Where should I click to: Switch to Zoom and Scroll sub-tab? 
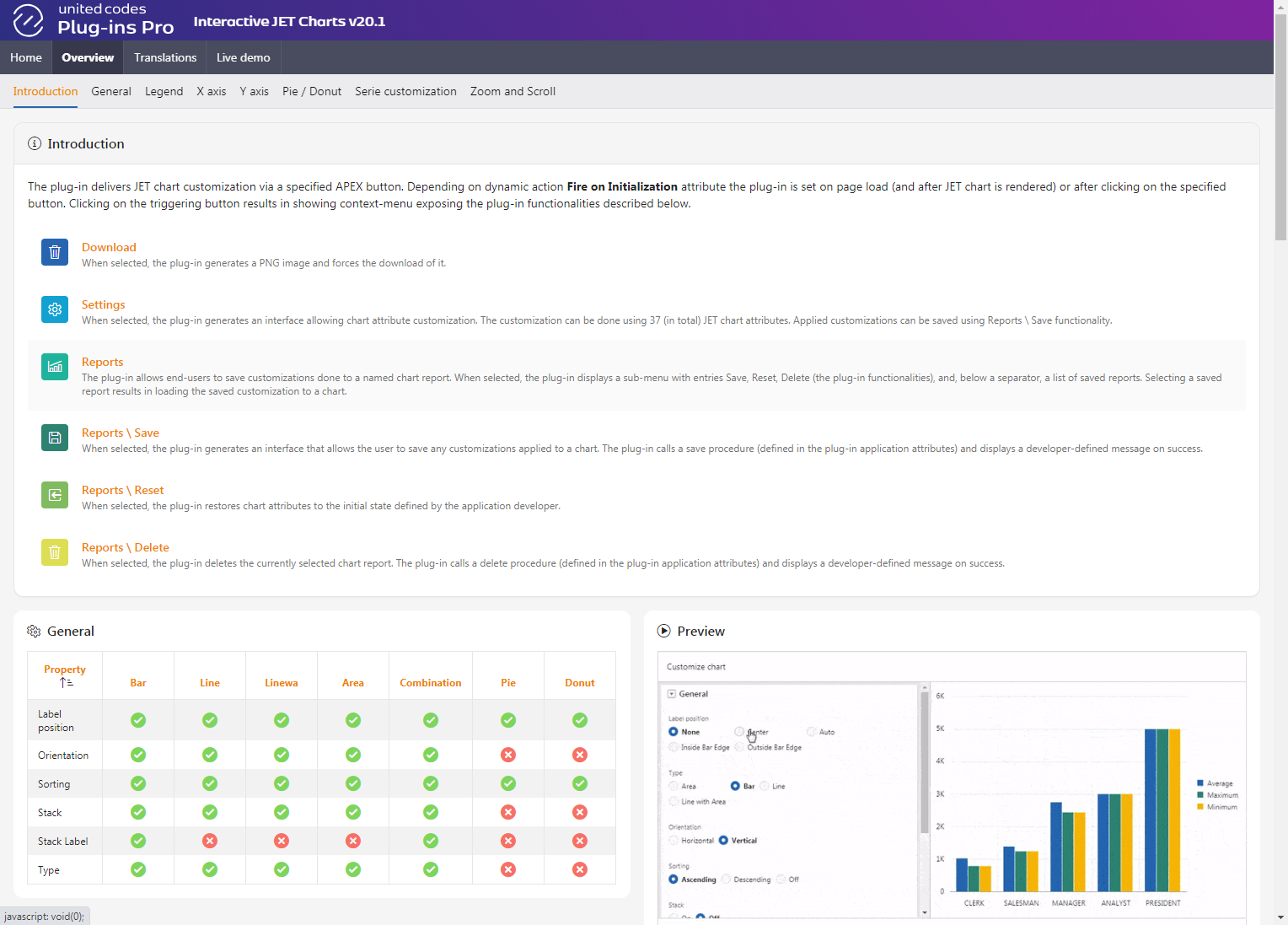click(513, 91)
